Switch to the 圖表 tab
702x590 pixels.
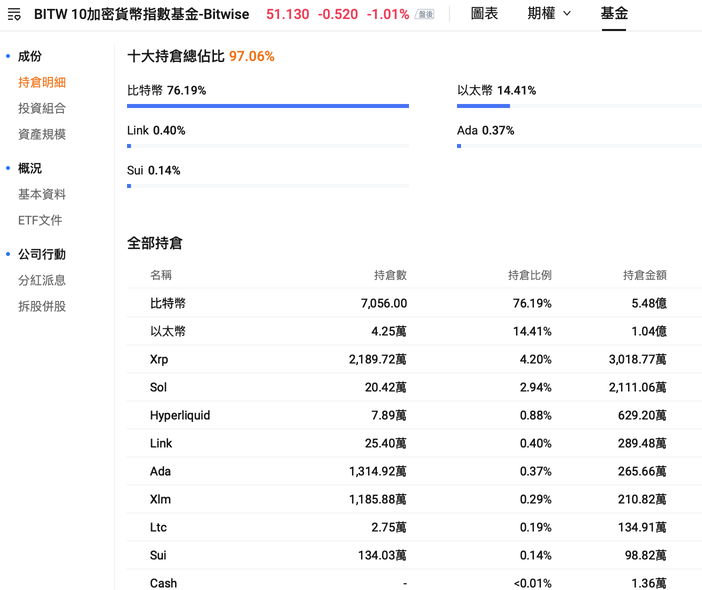484,13
